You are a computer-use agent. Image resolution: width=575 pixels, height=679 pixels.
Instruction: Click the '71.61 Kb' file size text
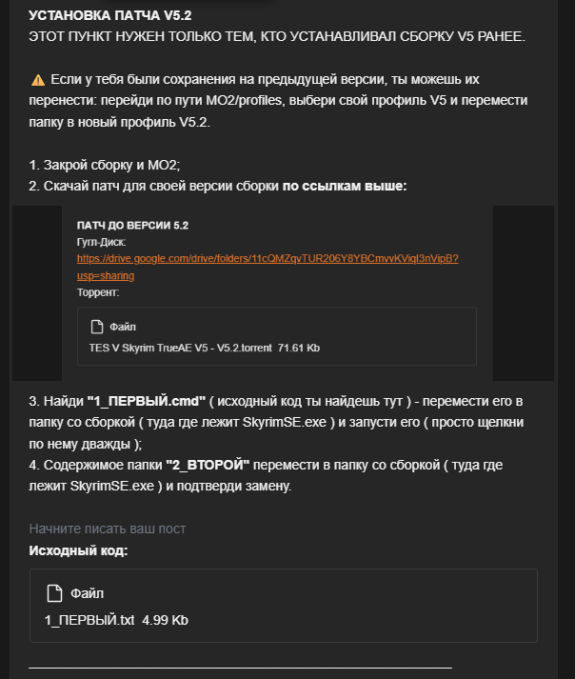[299, 348]
